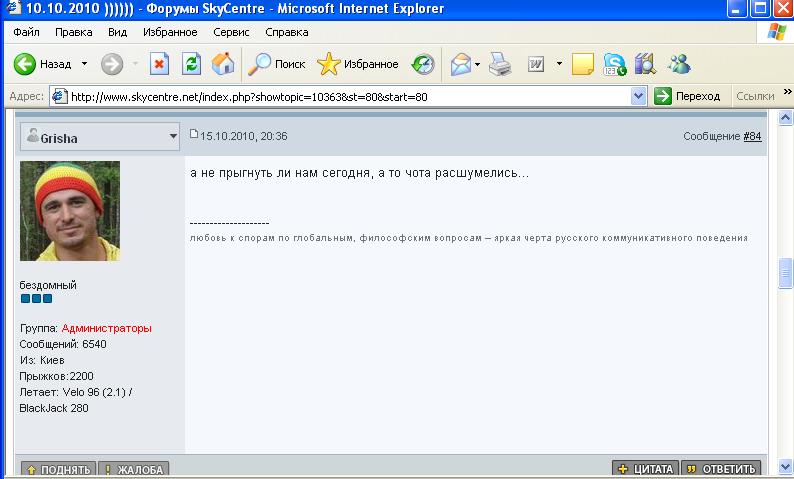Click the Переход go button
This screenshot has width=794, height=479.
click(687, 96)
